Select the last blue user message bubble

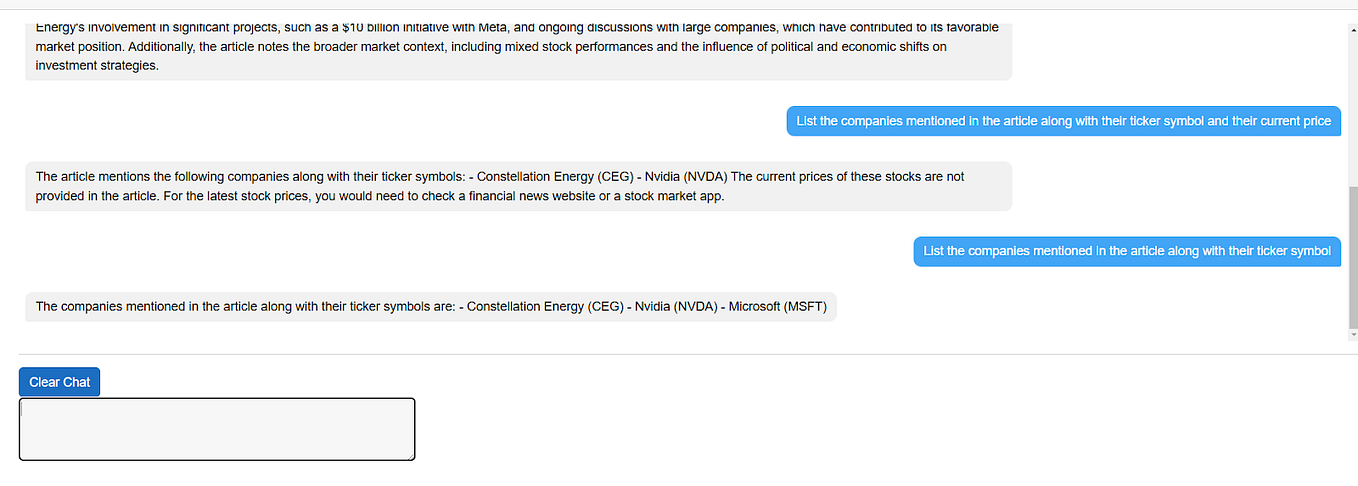pyautogui.click(x=1127, y=251)
